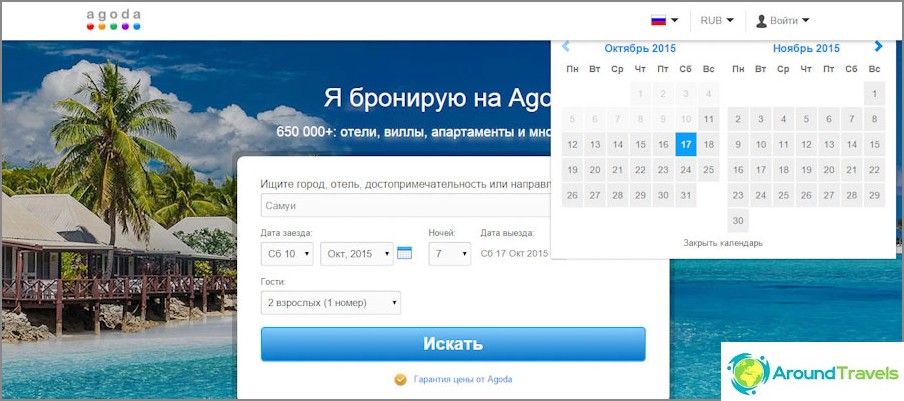Click the Я бронирую на Agoda headline
The width and height of the screenshot is (904, 401).
[x=437, y=98]
